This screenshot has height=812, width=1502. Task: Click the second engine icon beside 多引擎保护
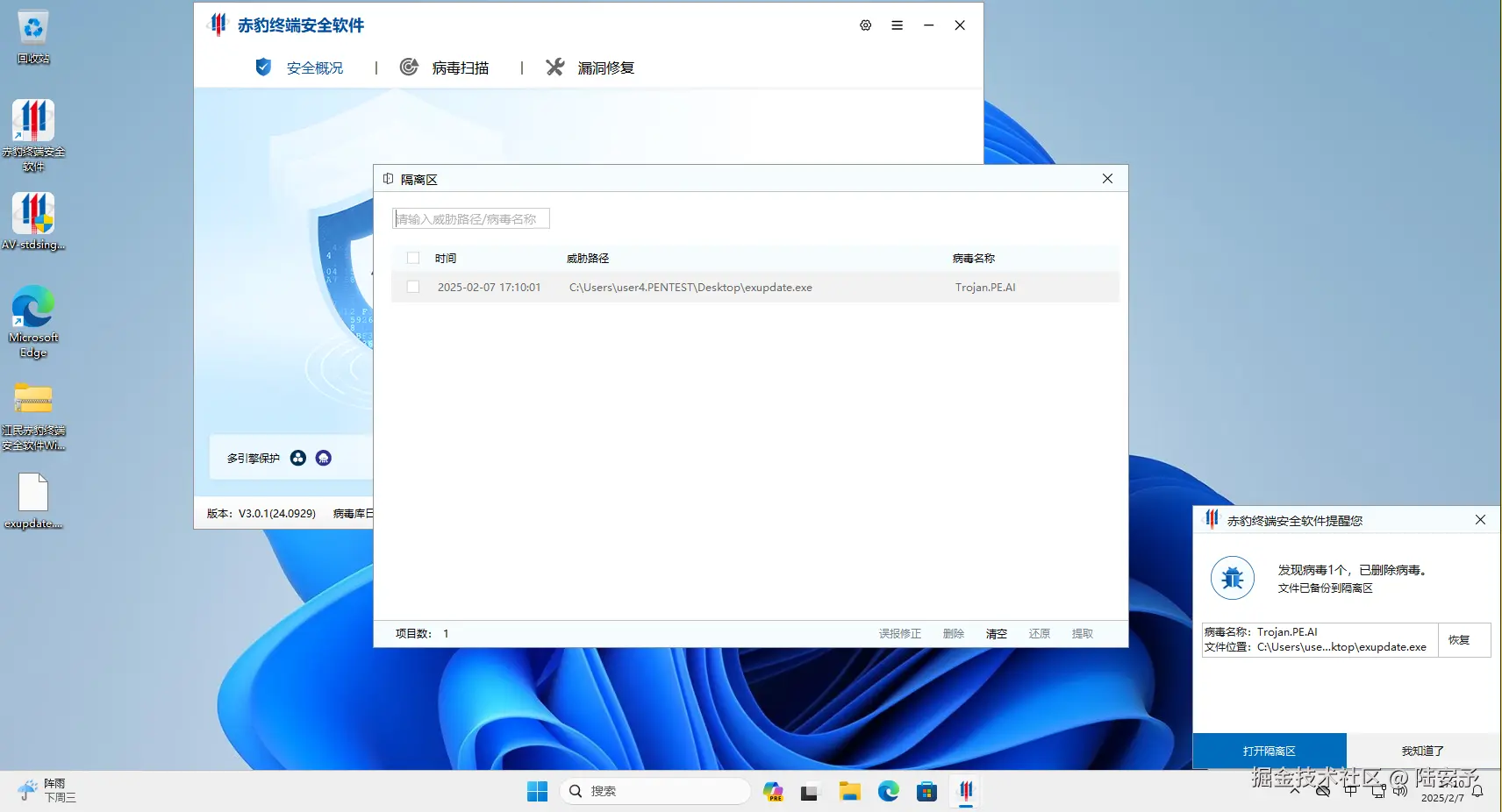pos(324,458)
